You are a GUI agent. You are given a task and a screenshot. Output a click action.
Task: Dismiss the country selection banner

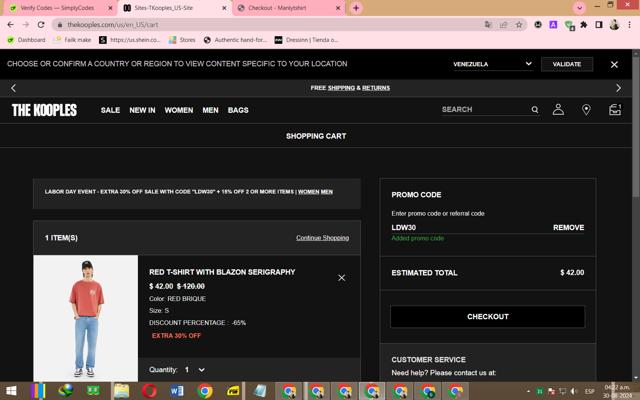614,64
